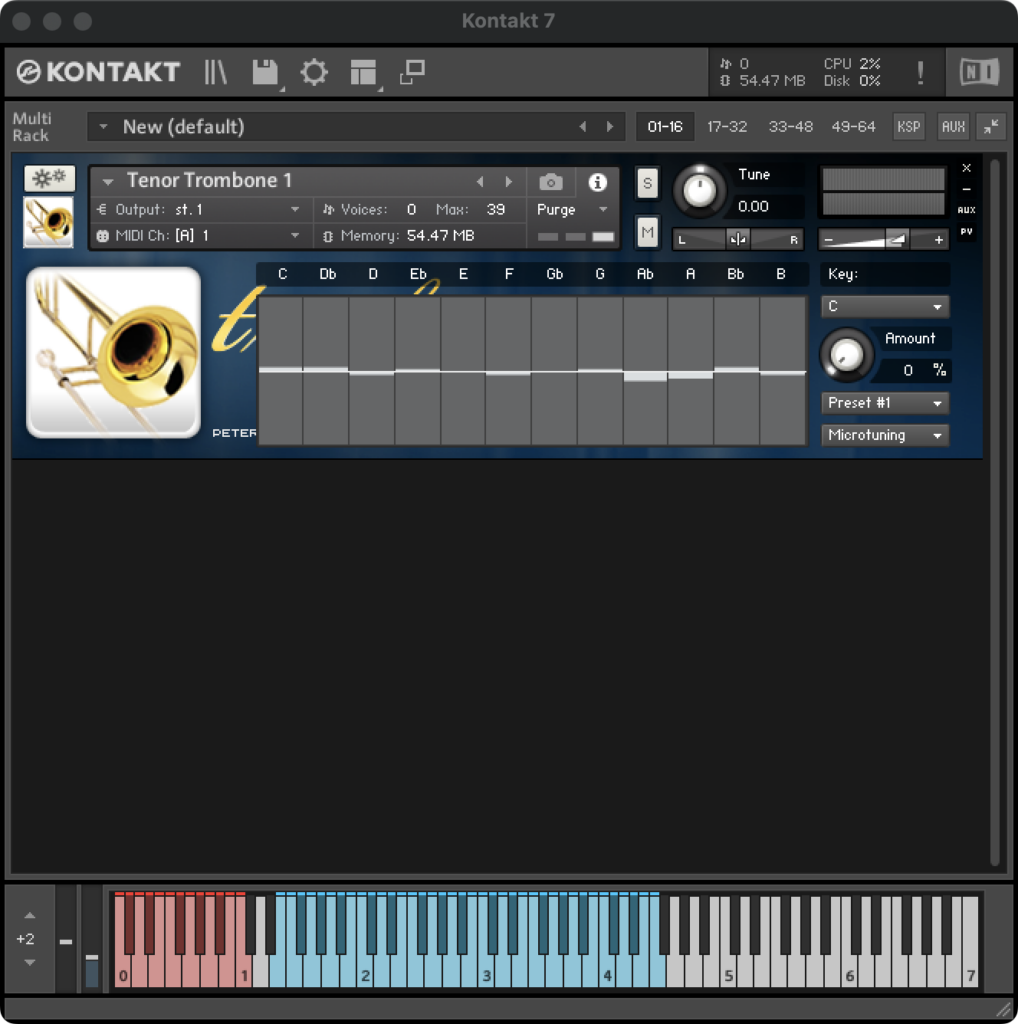Open the workspace layout icon
The image size is (1018, 1024).
tap(363, 72)
